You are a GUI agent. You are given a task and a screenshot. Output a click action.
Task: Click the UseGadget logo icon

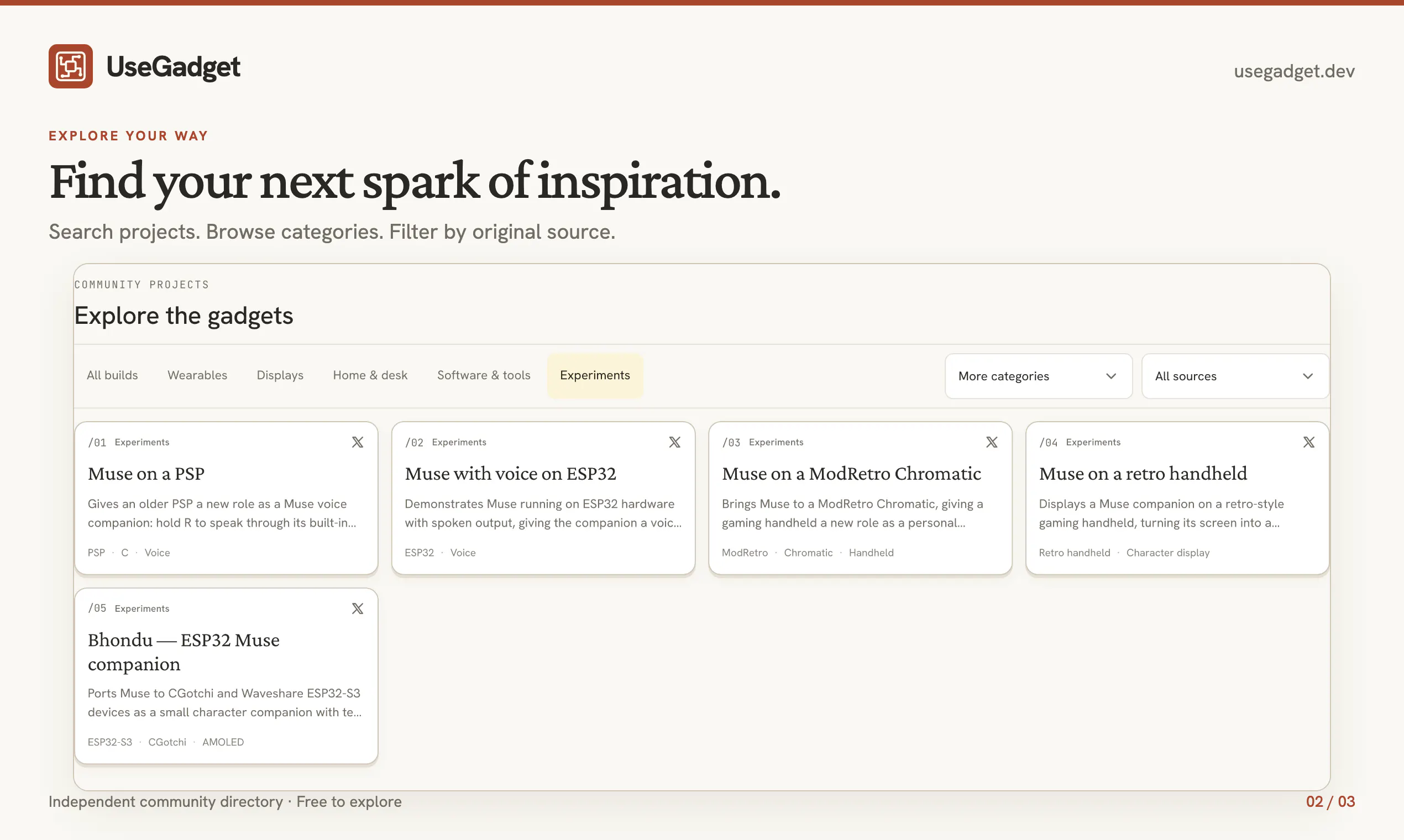70,66
